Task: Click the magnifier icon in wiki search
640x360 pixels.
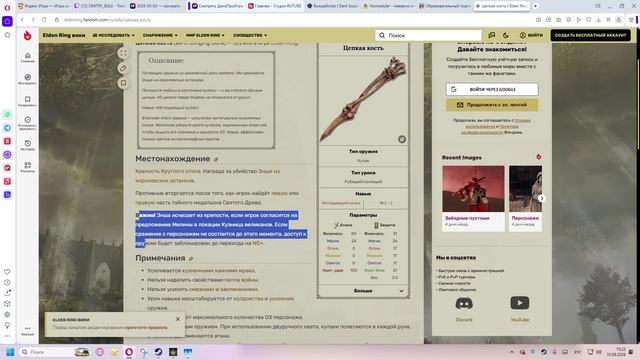Action: pos(382,36)
